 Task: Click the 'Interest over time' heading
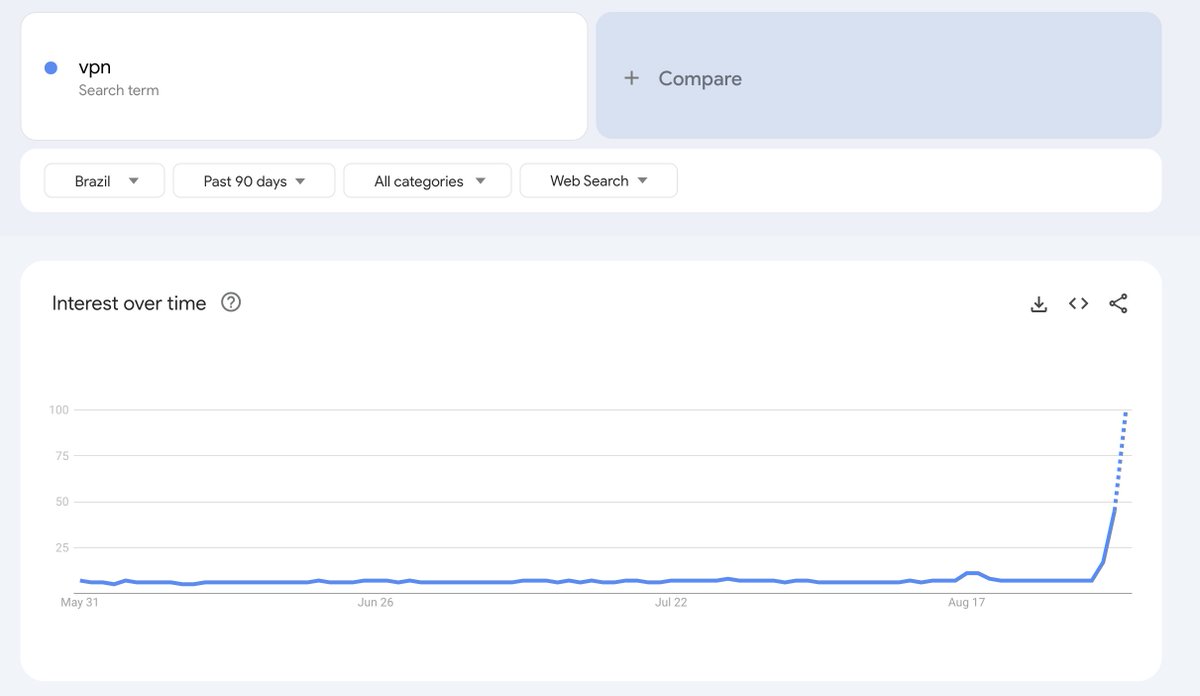(129, 303)
